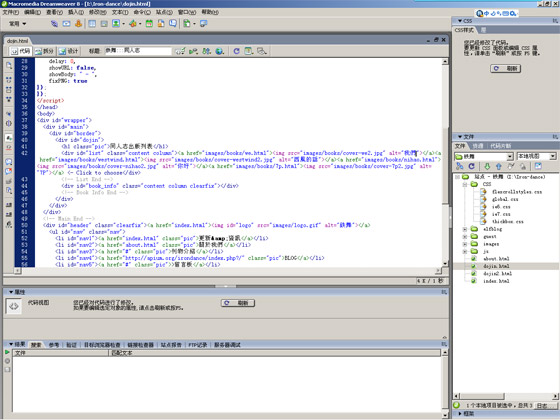
Task: Insert a comment using the toolbar icon
Action: pyautogui.click(x=173, y=24)
